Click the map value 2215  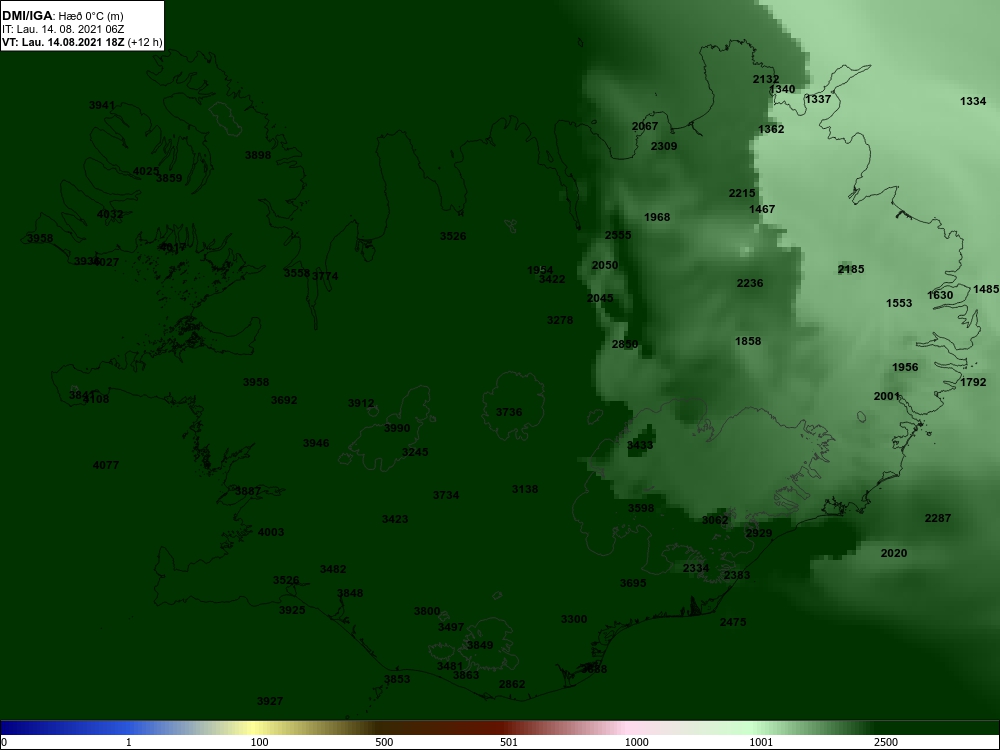742,193
